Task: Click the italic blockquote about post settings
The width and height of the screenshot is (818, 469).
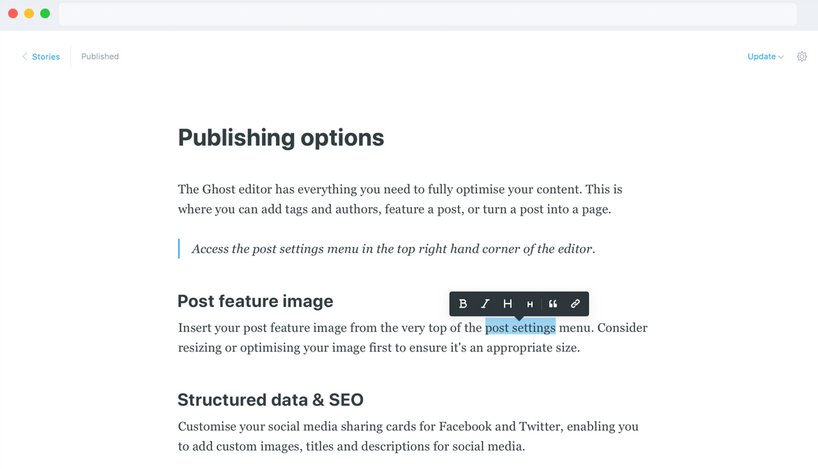Action: click(x=393, y=249)
